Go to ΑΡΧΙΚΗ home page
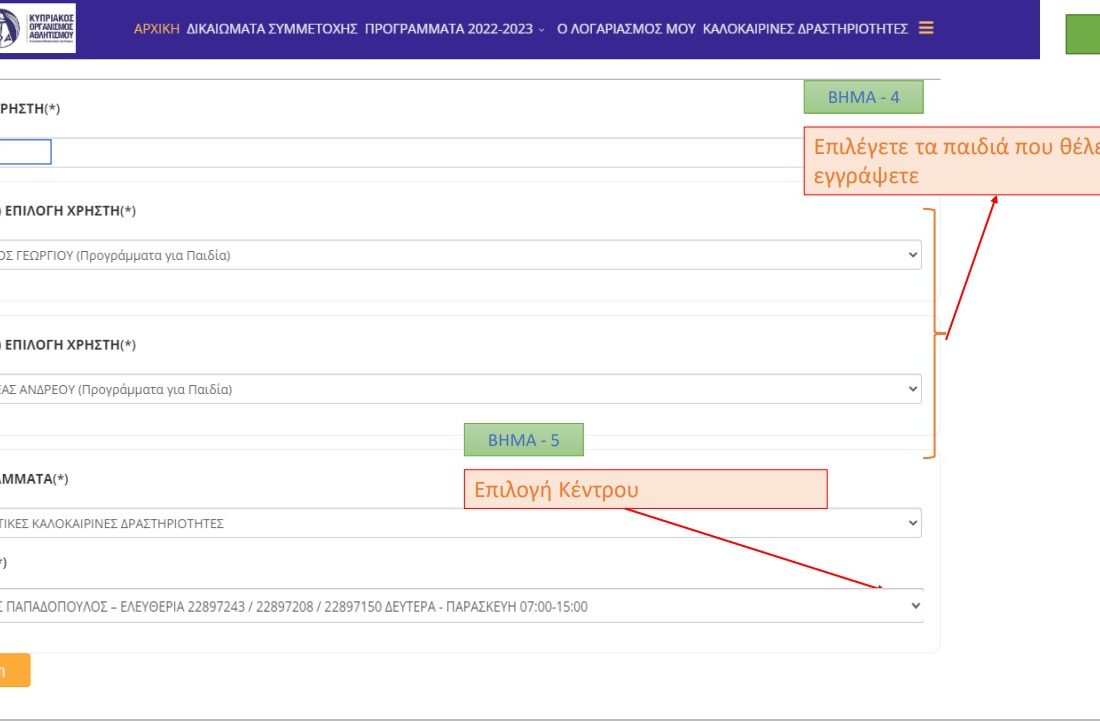 (156, 29)
